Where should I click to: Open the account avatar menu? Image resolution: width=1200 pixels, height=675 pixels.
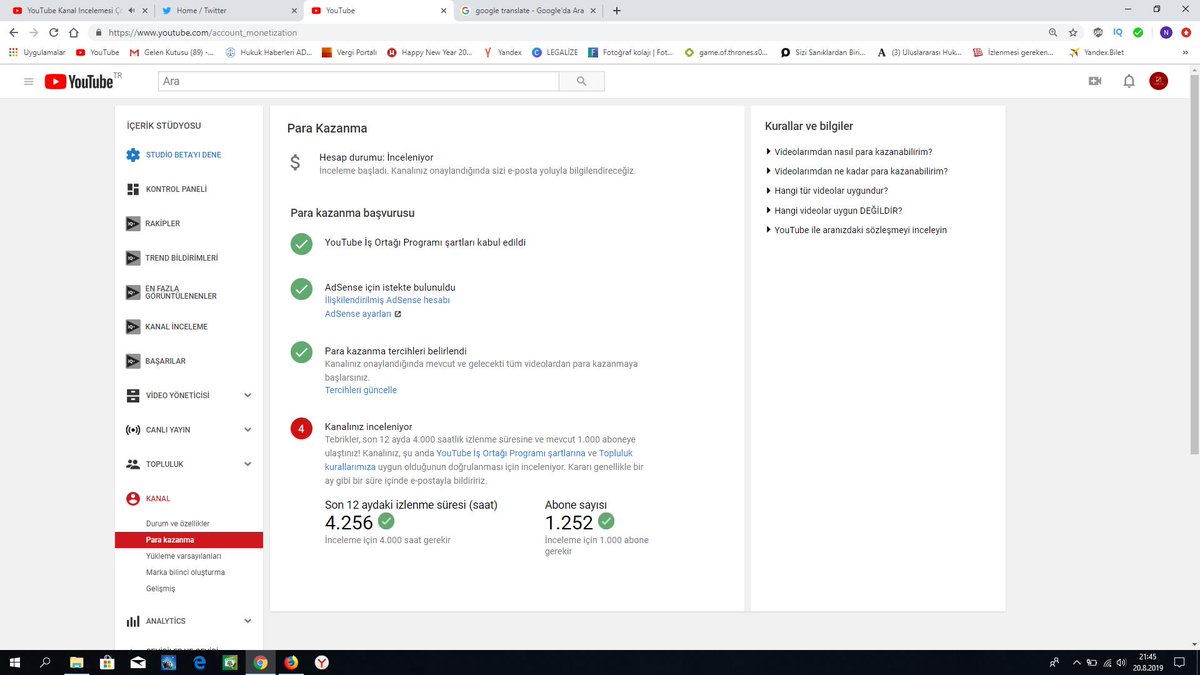(x=1158, y=81)
